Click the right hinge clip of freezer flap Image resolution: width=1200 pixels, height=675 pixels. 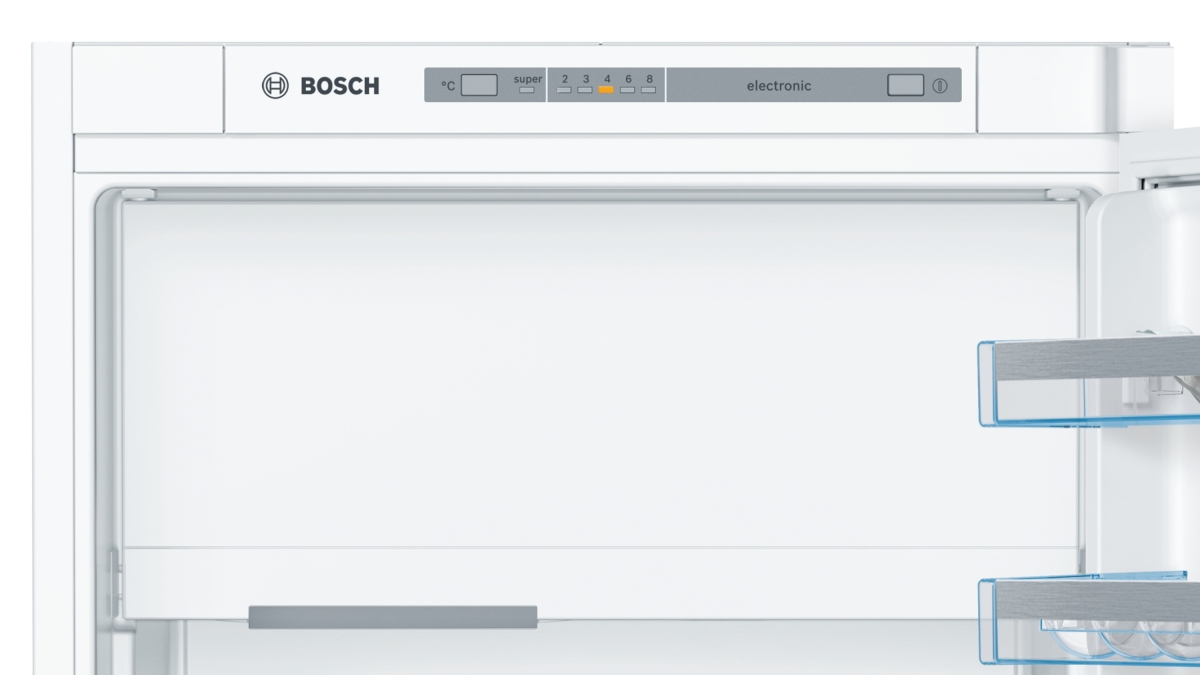pos(1064,195)
